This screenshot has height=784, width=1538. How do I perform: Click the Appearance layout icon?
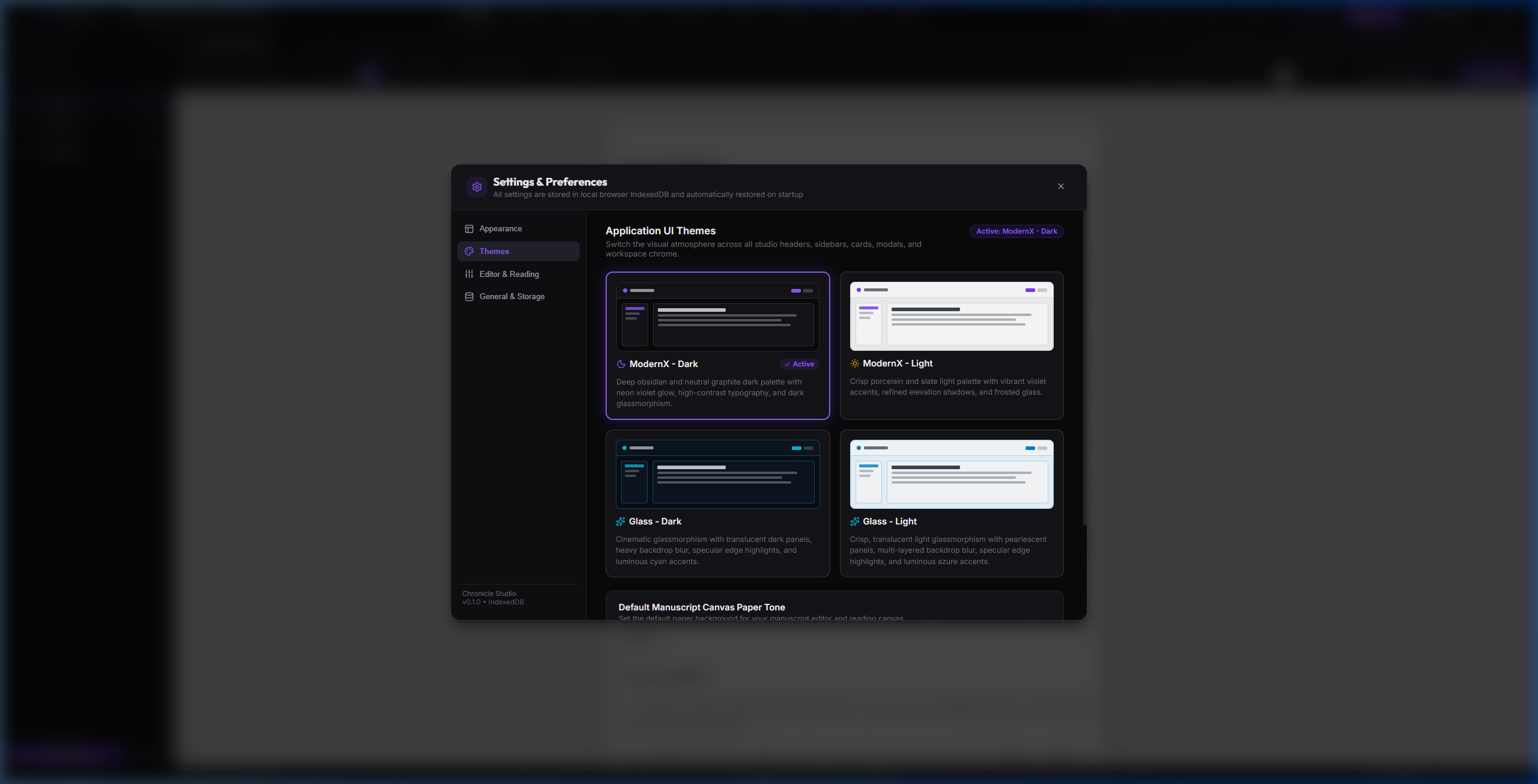click(469, 229)
